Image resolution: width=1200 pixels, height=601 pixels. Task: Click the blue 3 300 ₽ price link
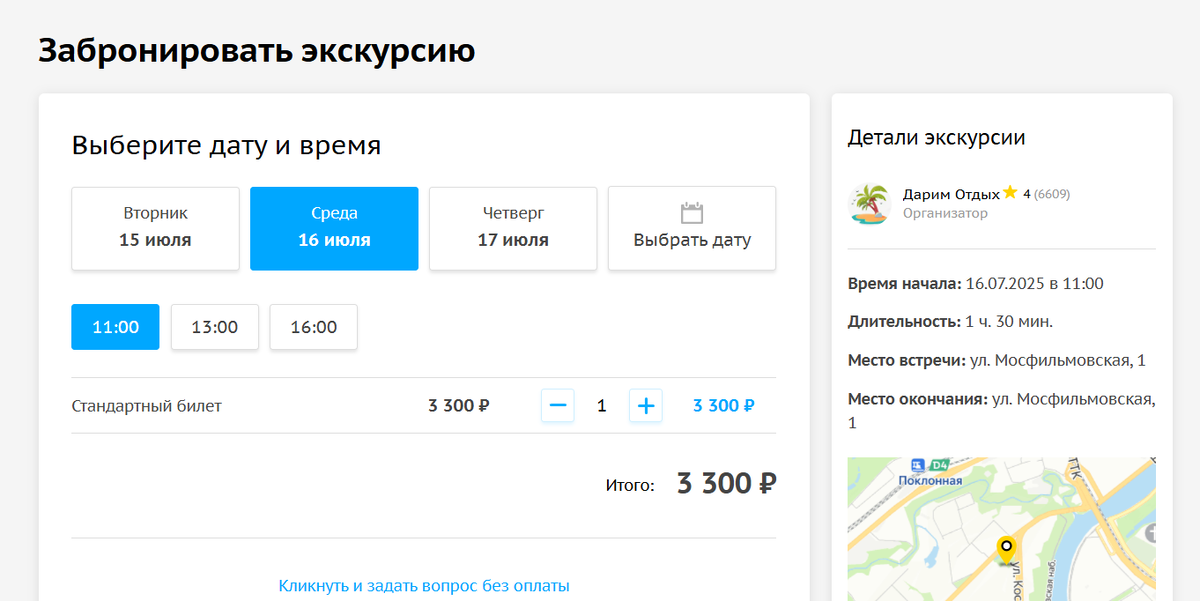(722, 405)
